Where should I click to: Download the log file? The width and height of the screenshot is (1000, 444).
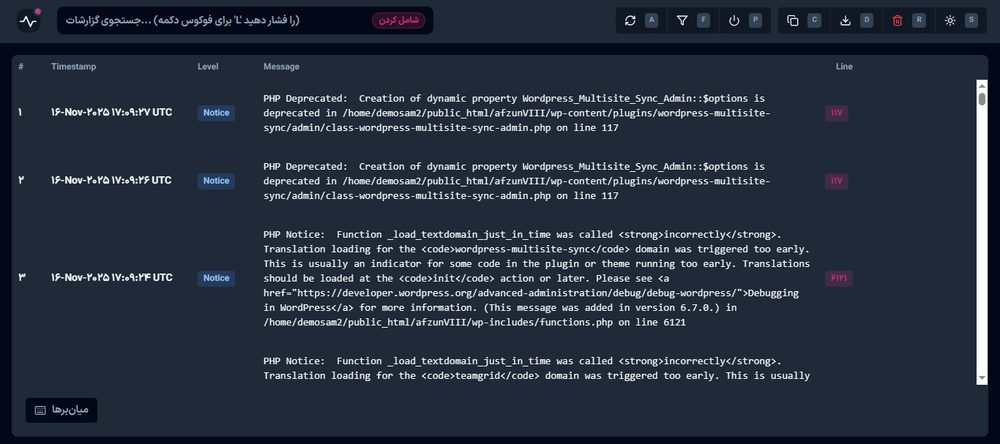pyautogui.click(x=845, y=20)
